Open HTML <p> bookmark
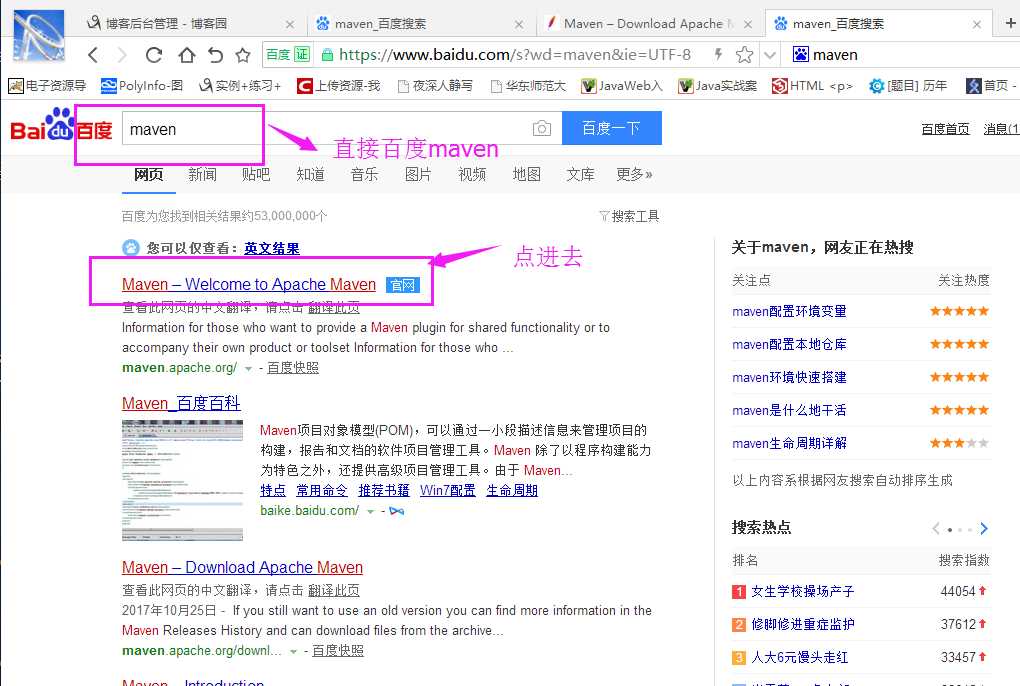The width and height of the screenshot is (1020, 686). tap(812, 86)
